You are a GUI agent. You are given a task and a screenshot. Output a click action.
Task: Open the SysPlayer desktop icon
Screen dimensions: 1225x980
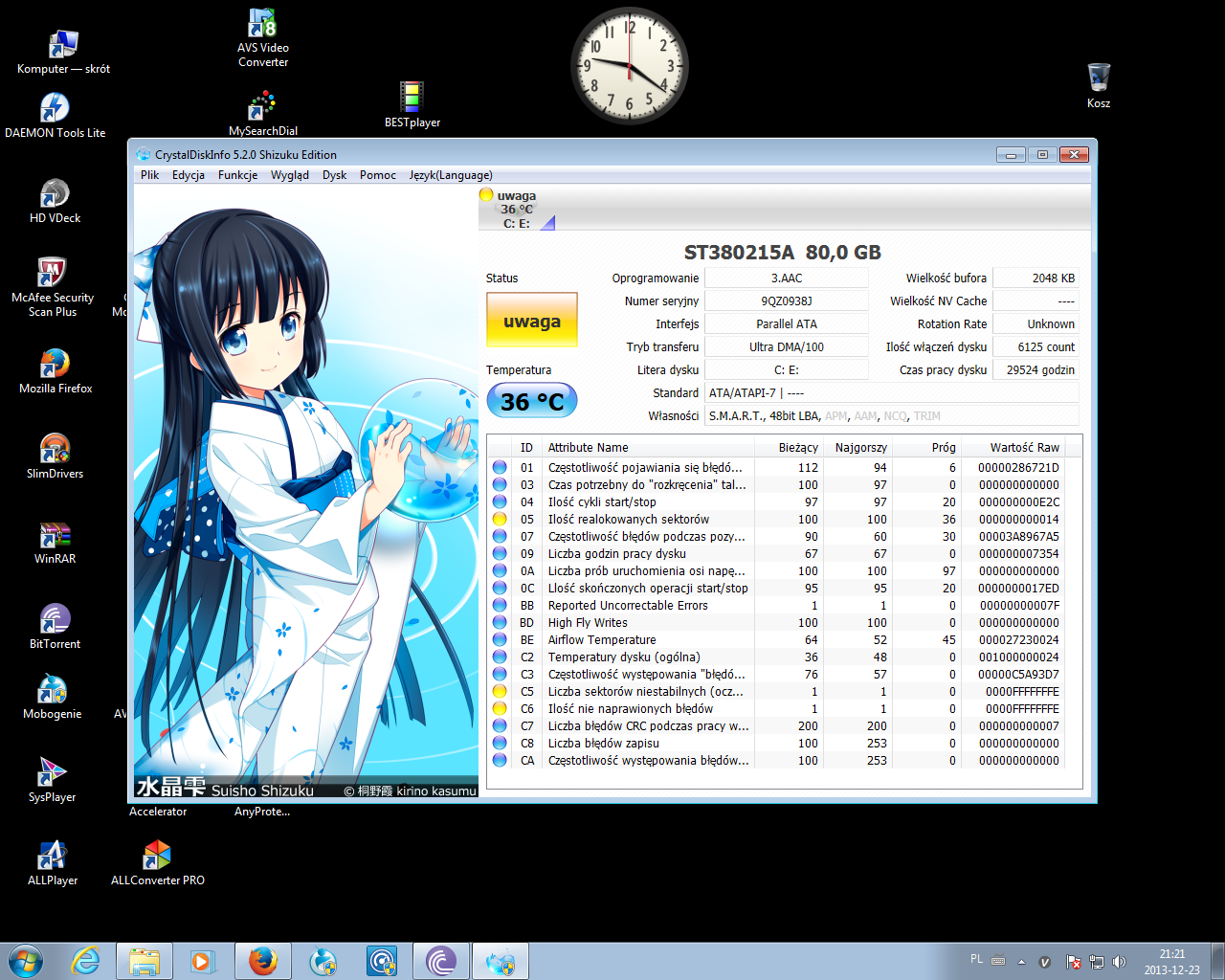pyautogui.click(x=52, y=780)
